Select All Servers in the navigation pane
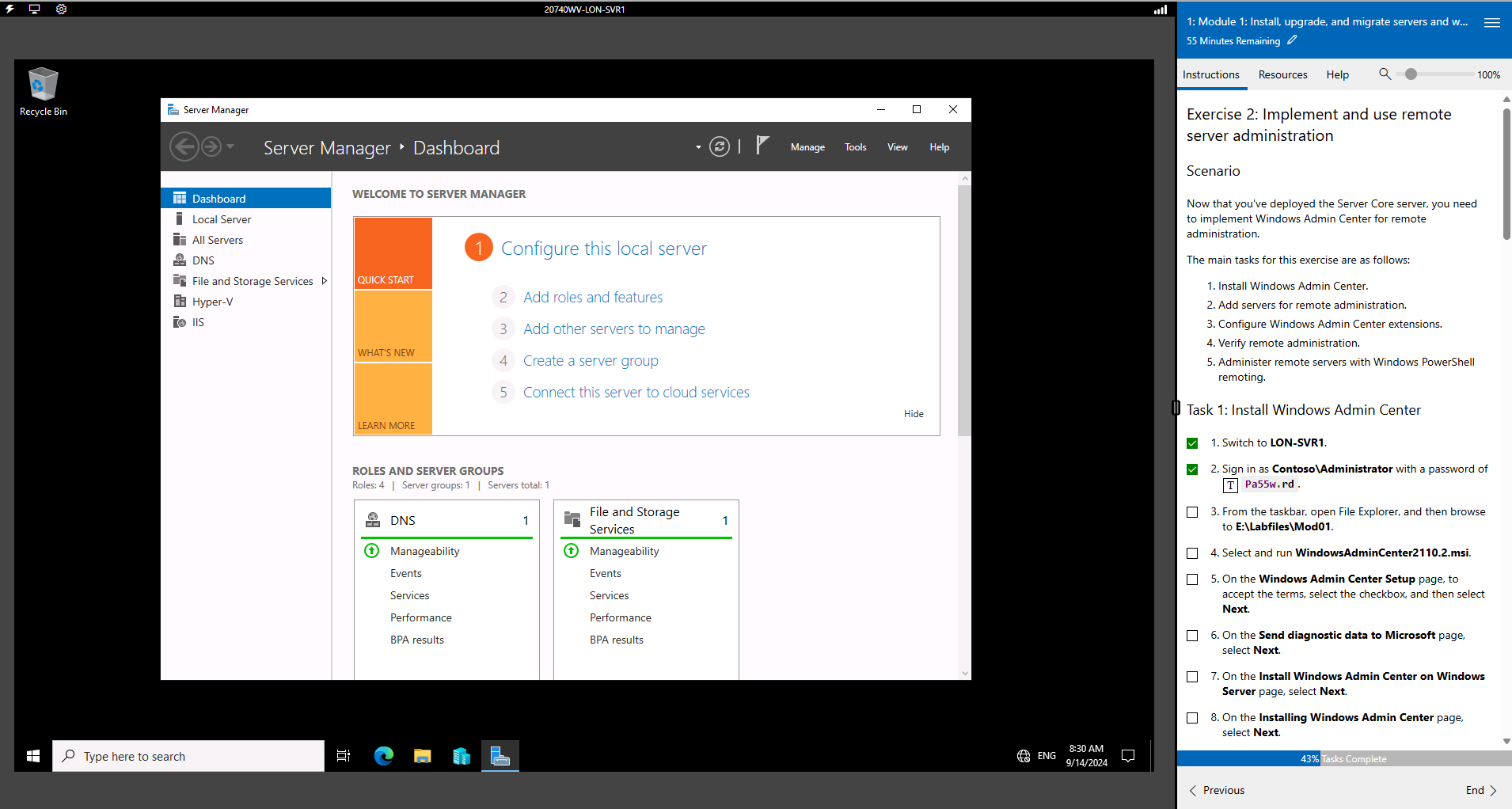This screenshot has width=1512, height=809. 246,240
